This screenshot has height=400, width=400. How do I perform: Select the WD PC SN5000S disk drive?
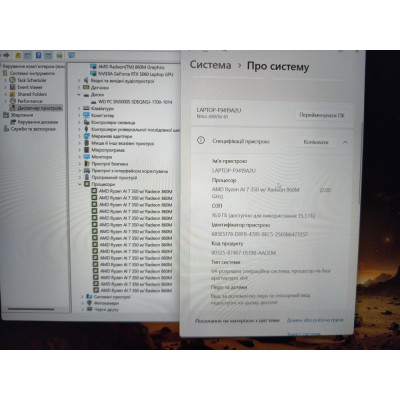tap(135, 102)
